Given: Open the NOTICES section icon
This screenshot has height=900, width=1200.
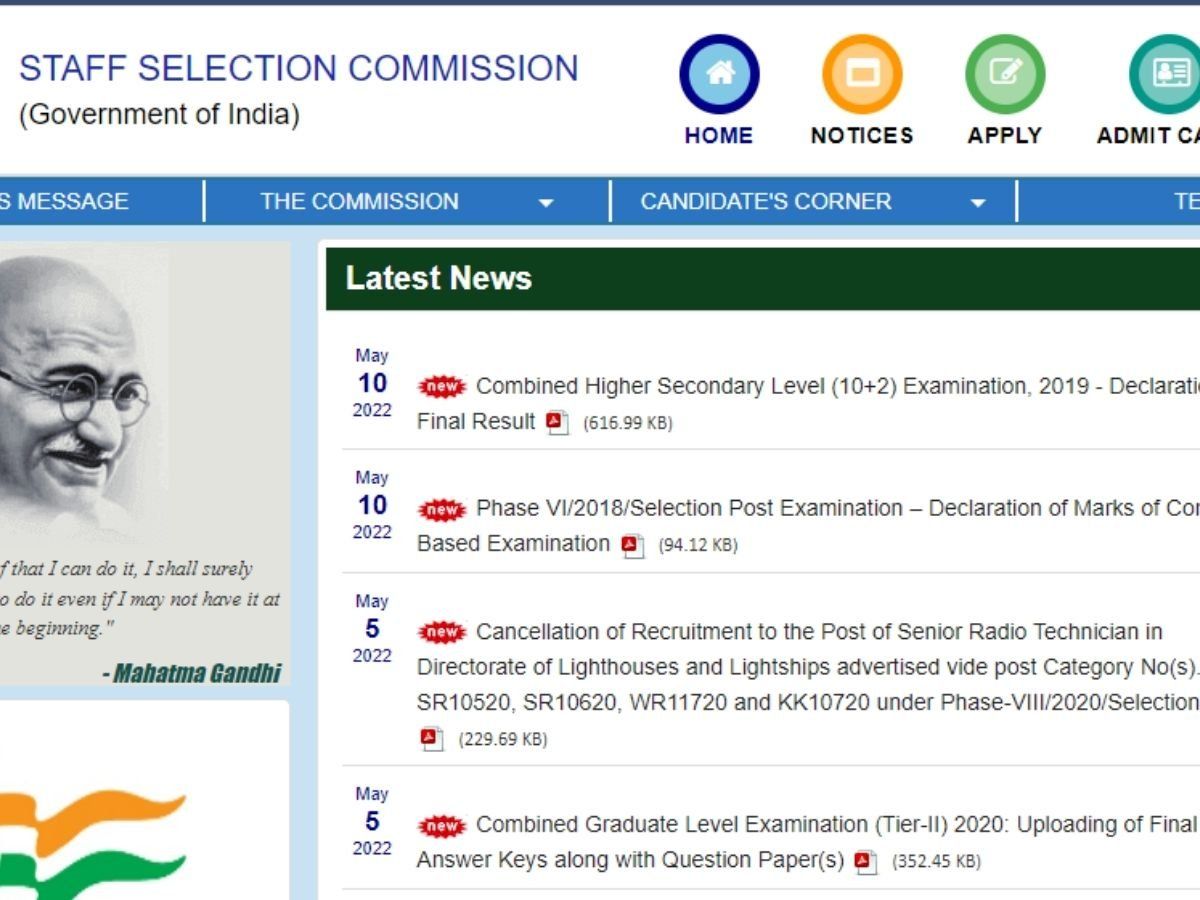Looking at the screenshot, I should click(x=862, y=73).
